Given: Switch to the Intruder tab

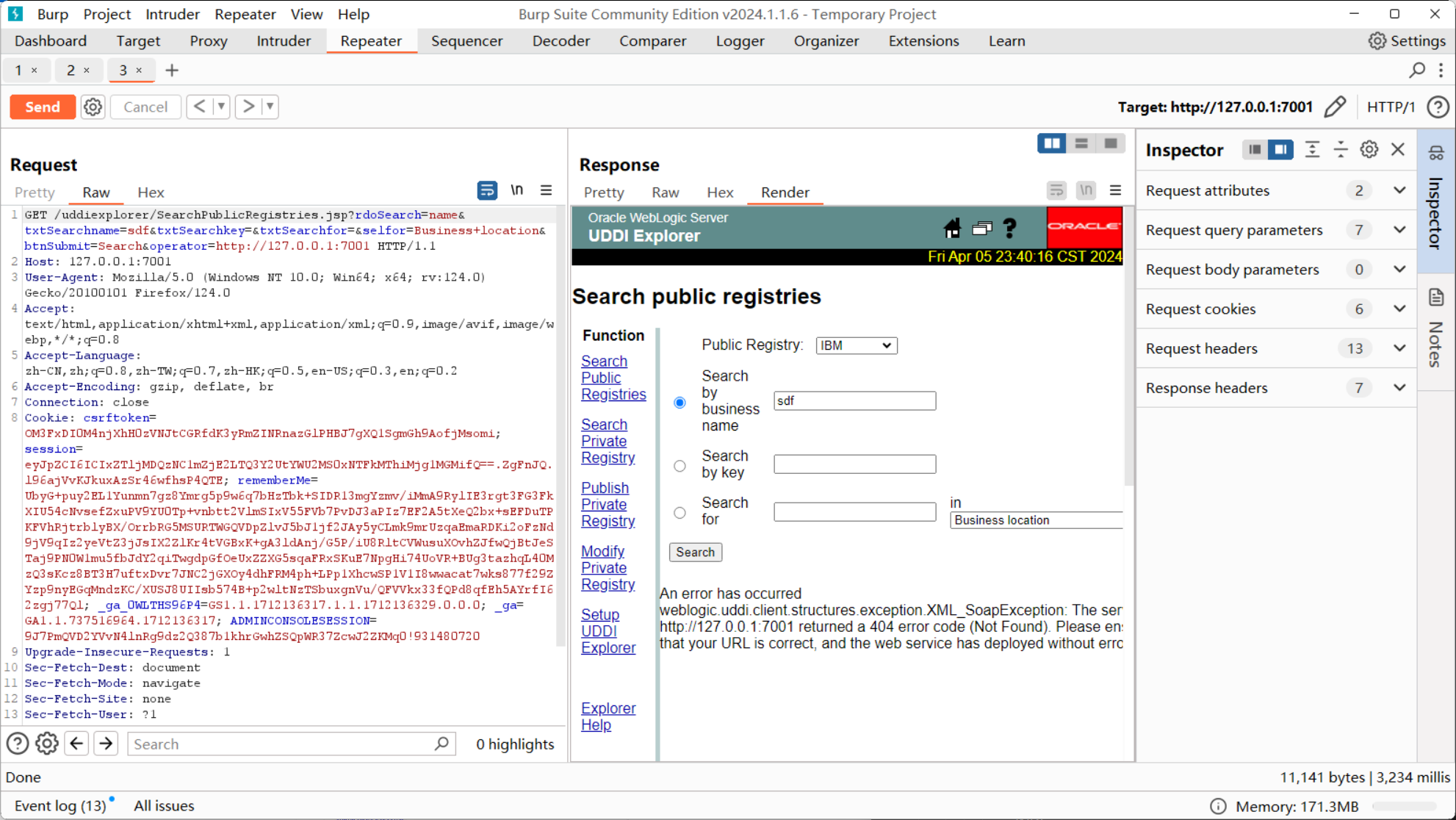Looking at the screenshot, I should click(x=284, y=41).
